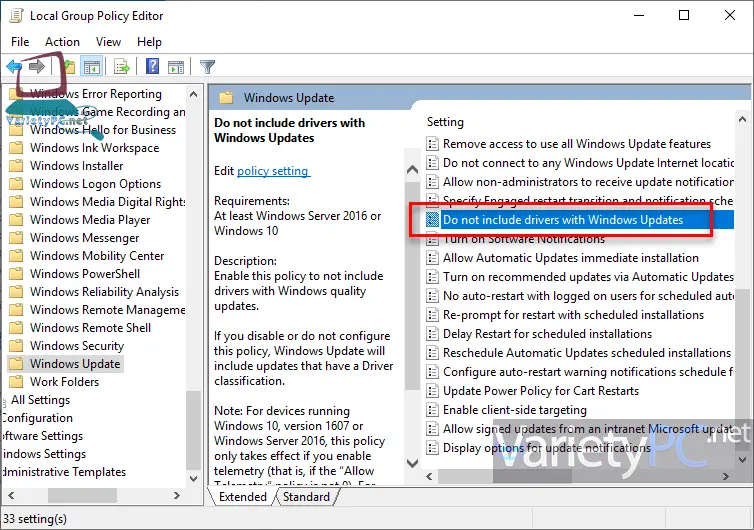Select Allow signed updates from intranet Microsoft
The image size is (754, 530).
tap(588, 429)
